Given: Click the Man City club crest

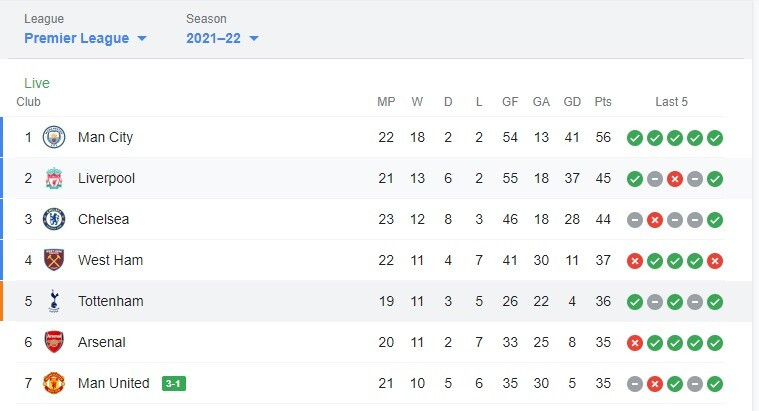Looking at the screenshot, I should click(x=54, y=137).
